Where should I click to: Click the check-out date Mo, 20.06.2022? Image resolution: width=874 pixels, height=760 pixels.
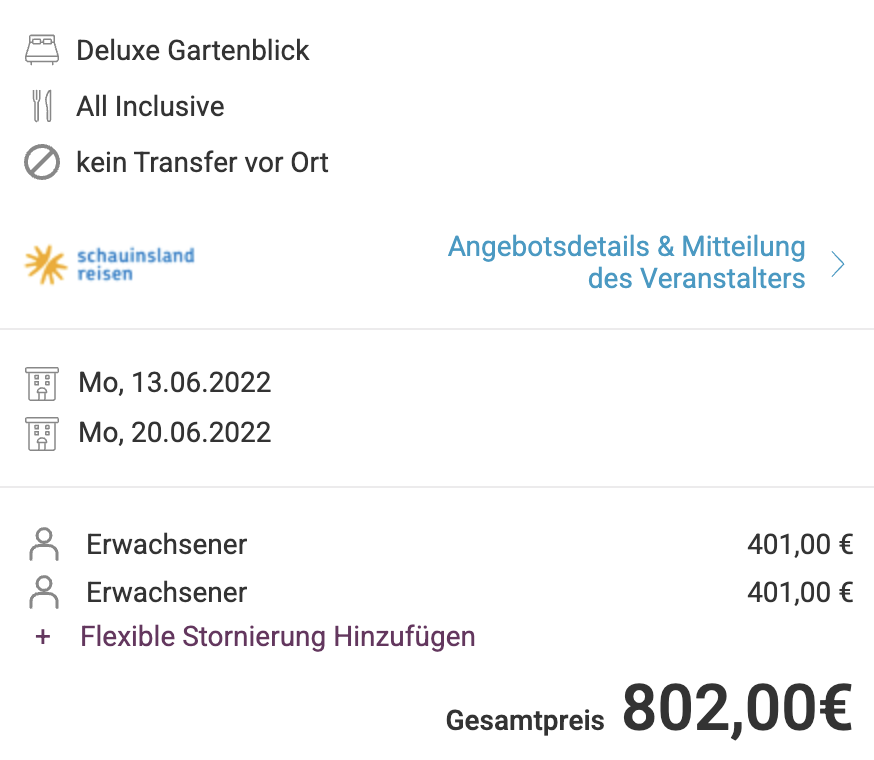[x=174, y=433]
